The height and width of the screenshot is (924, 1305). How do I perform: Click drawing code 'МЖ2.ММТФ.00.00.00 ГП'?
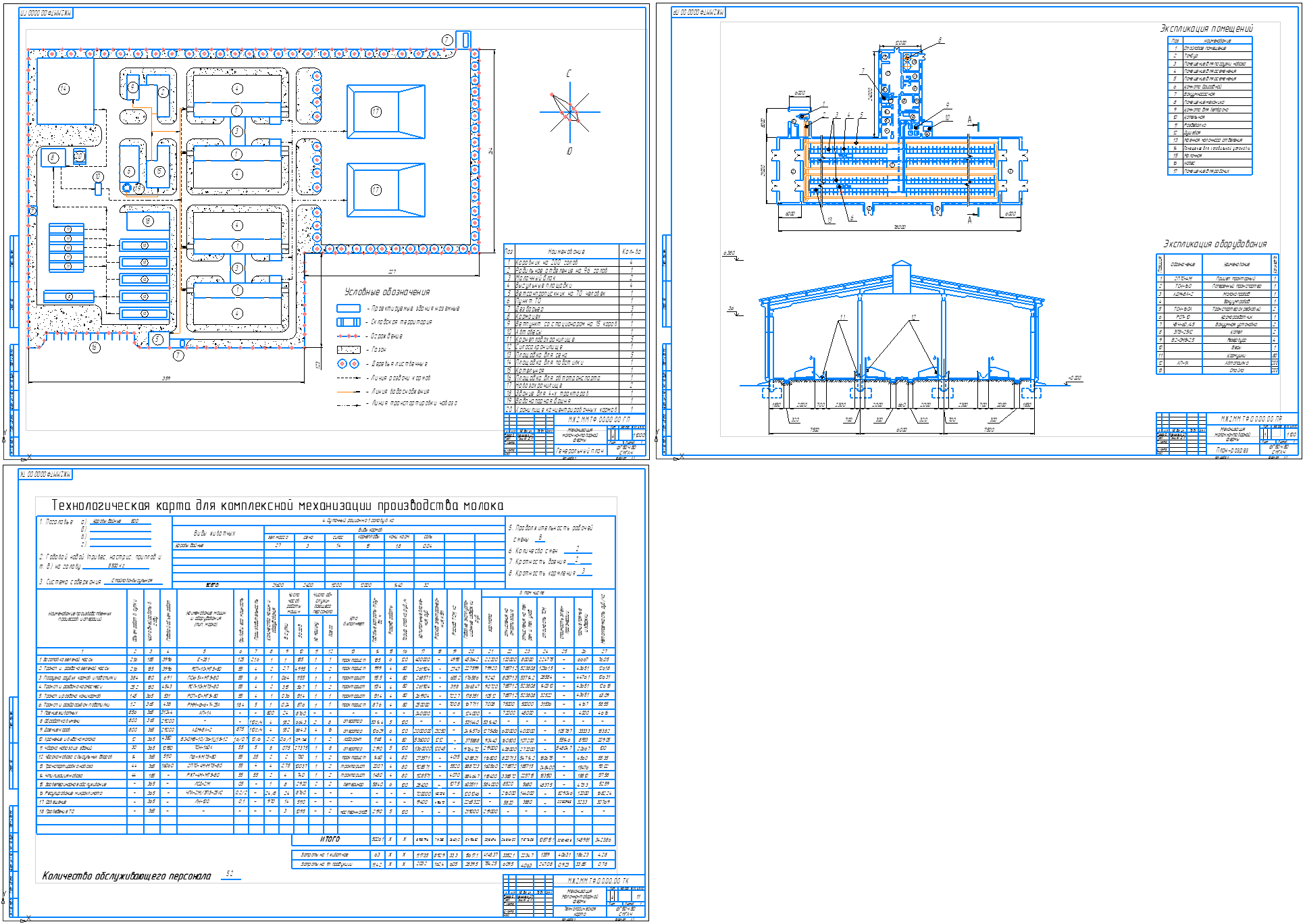pyautogui.click(x=598, y=419)
